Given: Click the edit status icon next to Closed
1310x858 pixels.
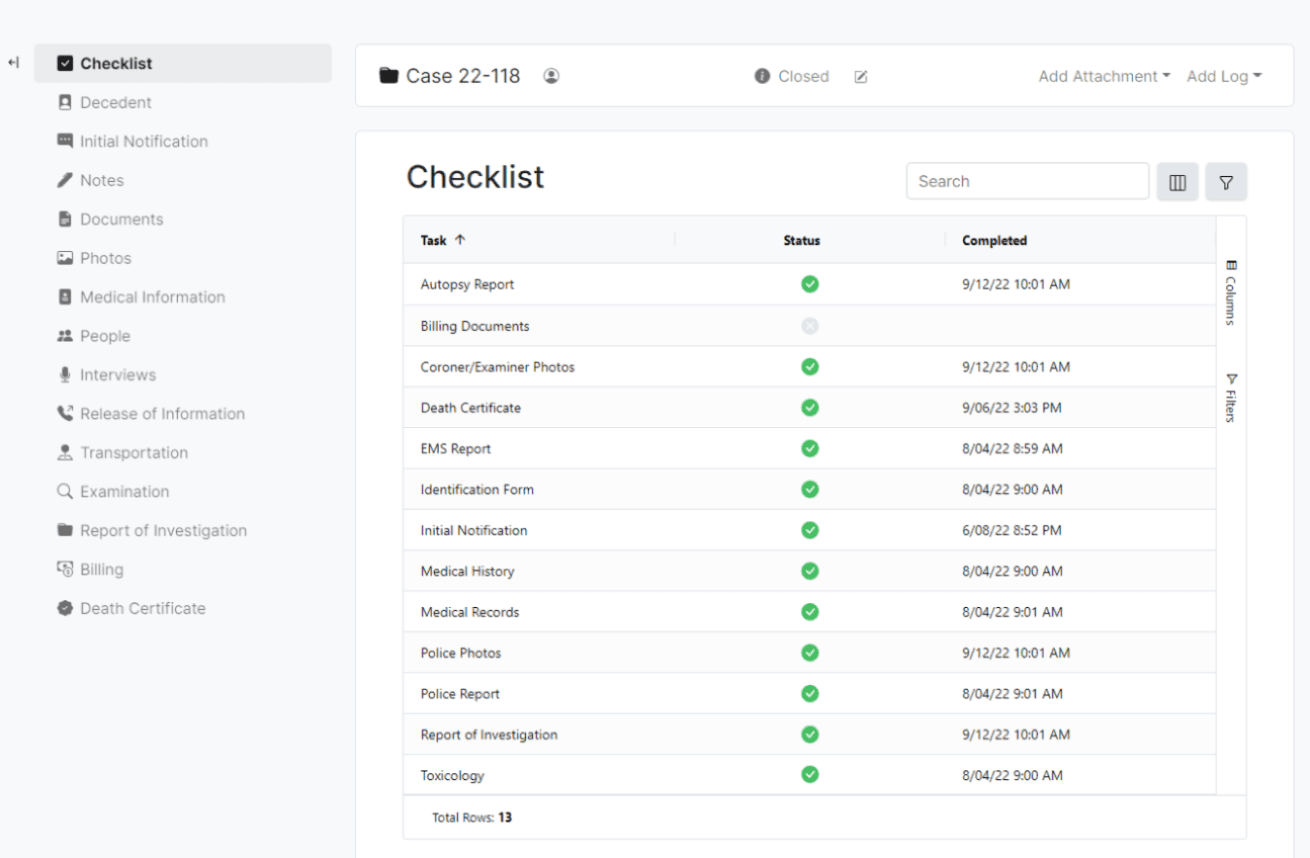Looking at the screenshot, I should [861, 77].
